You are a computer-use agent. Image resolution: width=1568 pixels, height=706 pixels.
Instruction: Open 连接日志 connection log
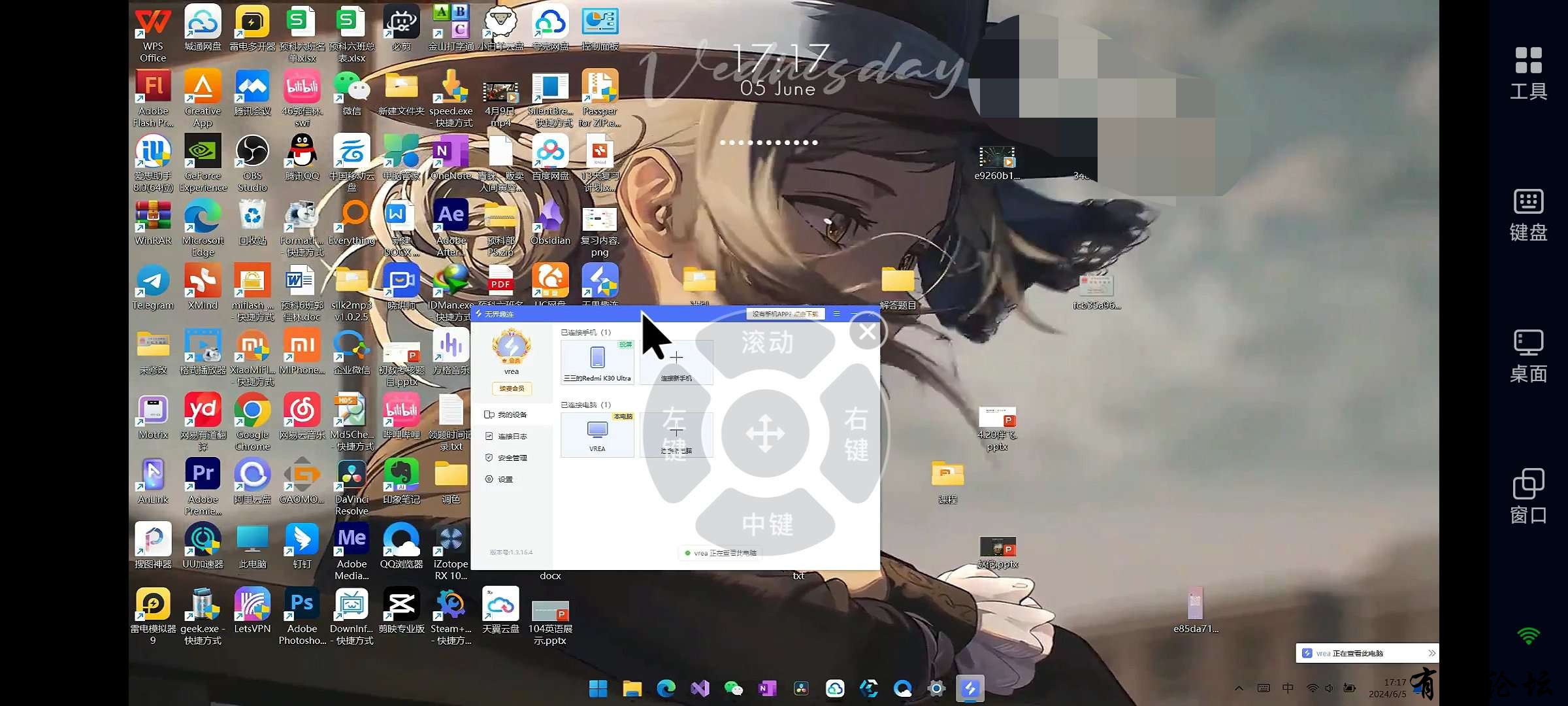[x=511, y=436]
